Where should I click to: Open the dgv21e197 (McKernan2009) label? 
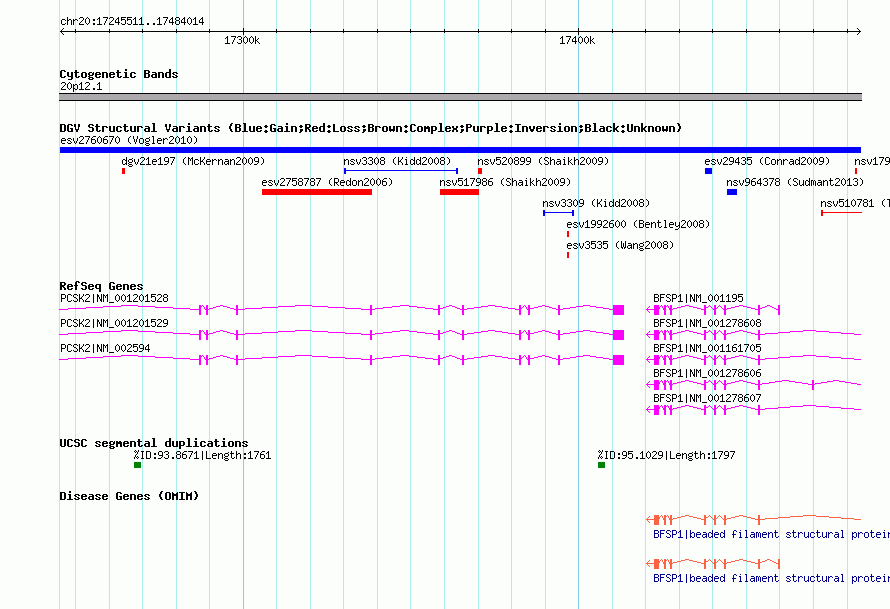click(193, 161)
